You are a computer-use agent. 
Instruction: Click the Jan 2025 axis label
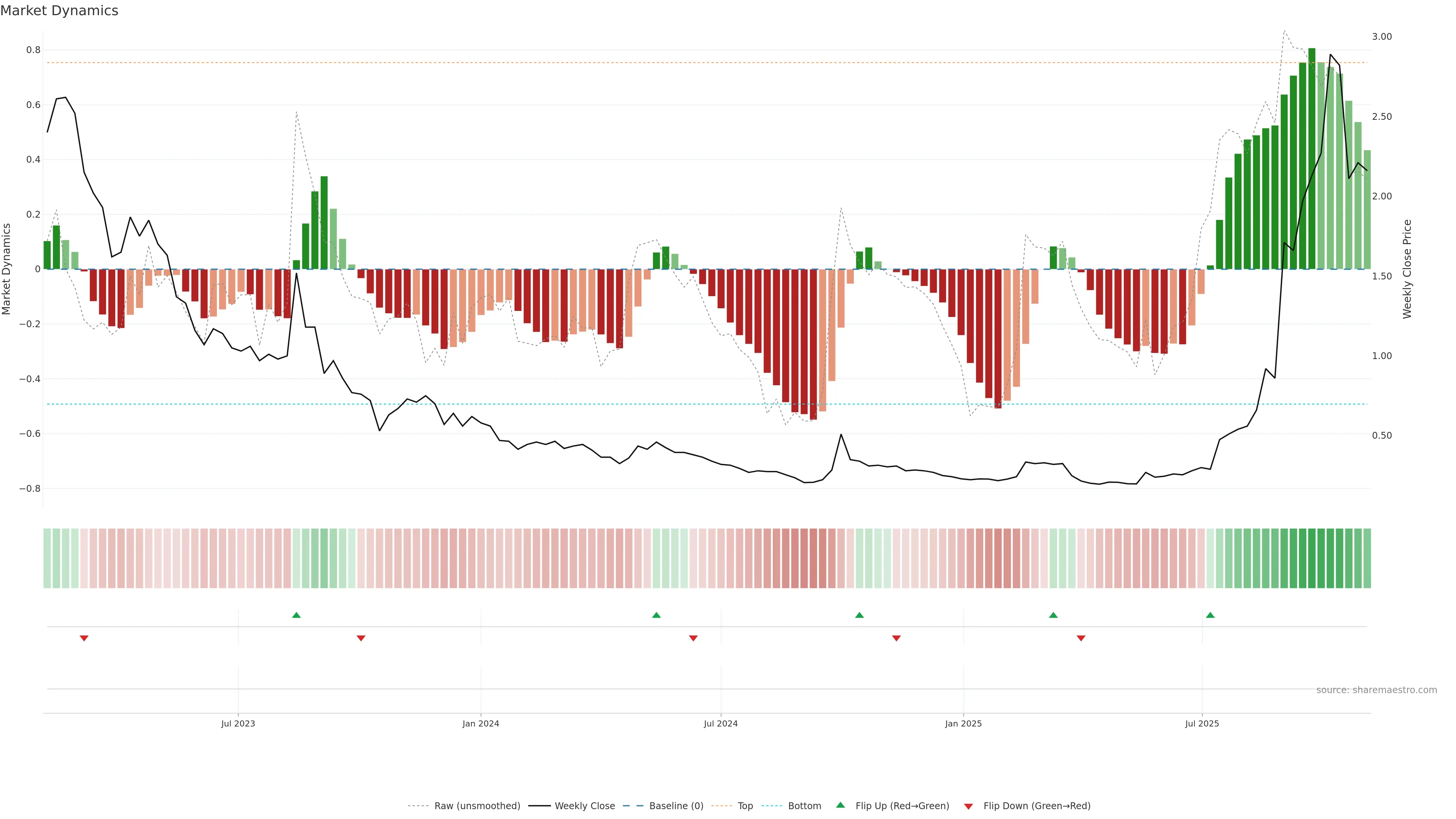[963, 723]
